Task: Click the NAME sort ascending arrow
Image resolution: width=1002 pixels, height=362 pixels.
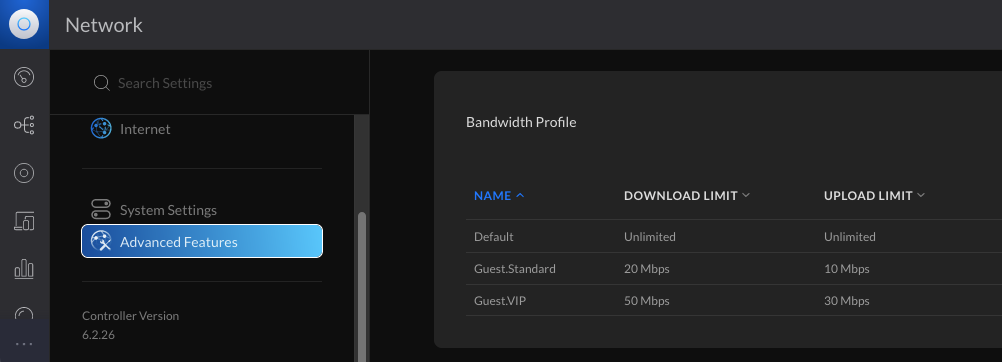Action: tap(520, 195)
